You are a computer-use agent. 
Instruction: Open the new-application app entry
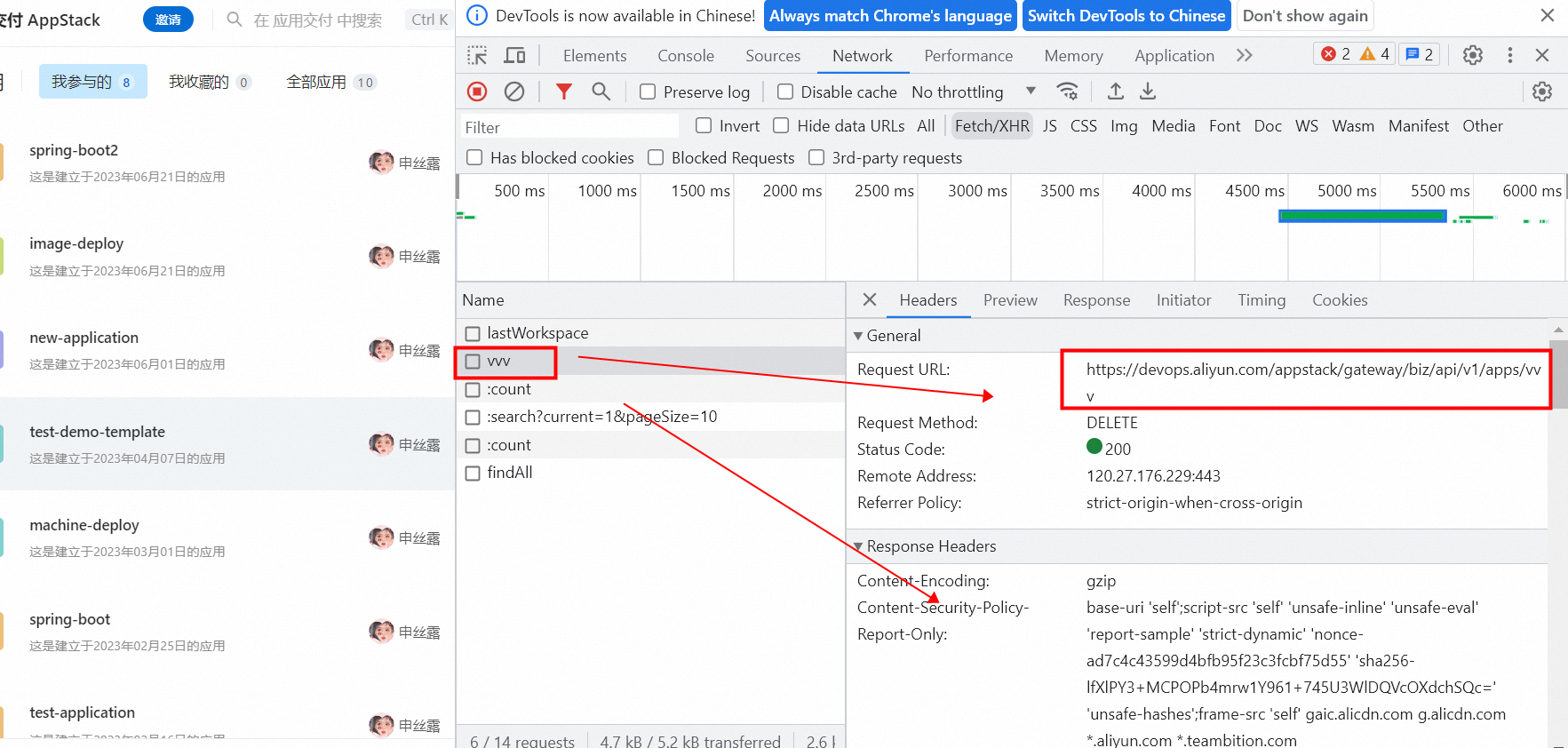click(227, 350)
